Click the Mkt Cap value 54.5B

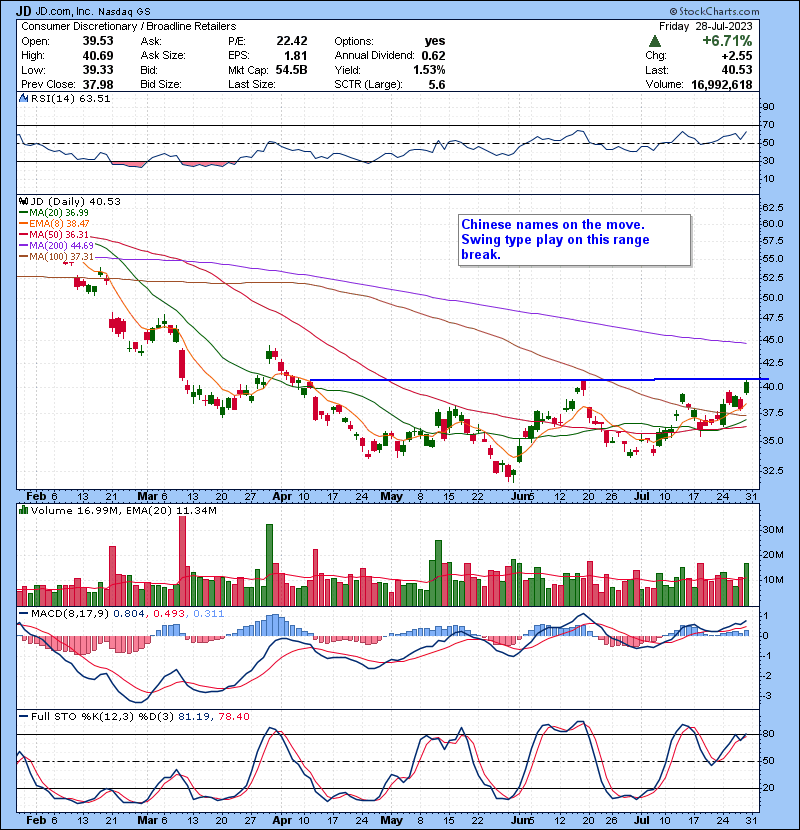click(x=291, y=69)
